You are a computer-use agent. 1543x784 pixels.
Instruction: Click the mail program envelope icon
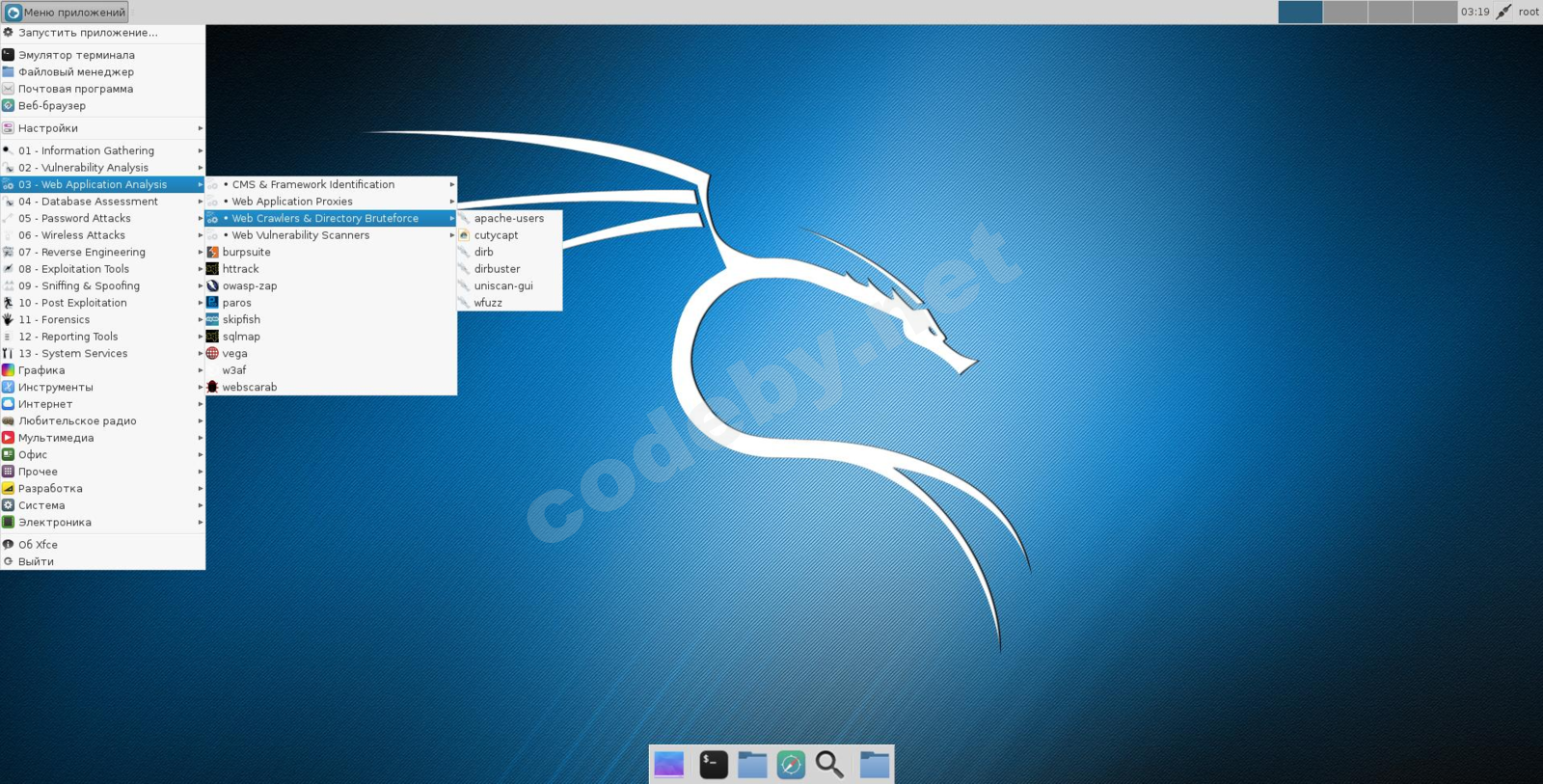(8, 89)
